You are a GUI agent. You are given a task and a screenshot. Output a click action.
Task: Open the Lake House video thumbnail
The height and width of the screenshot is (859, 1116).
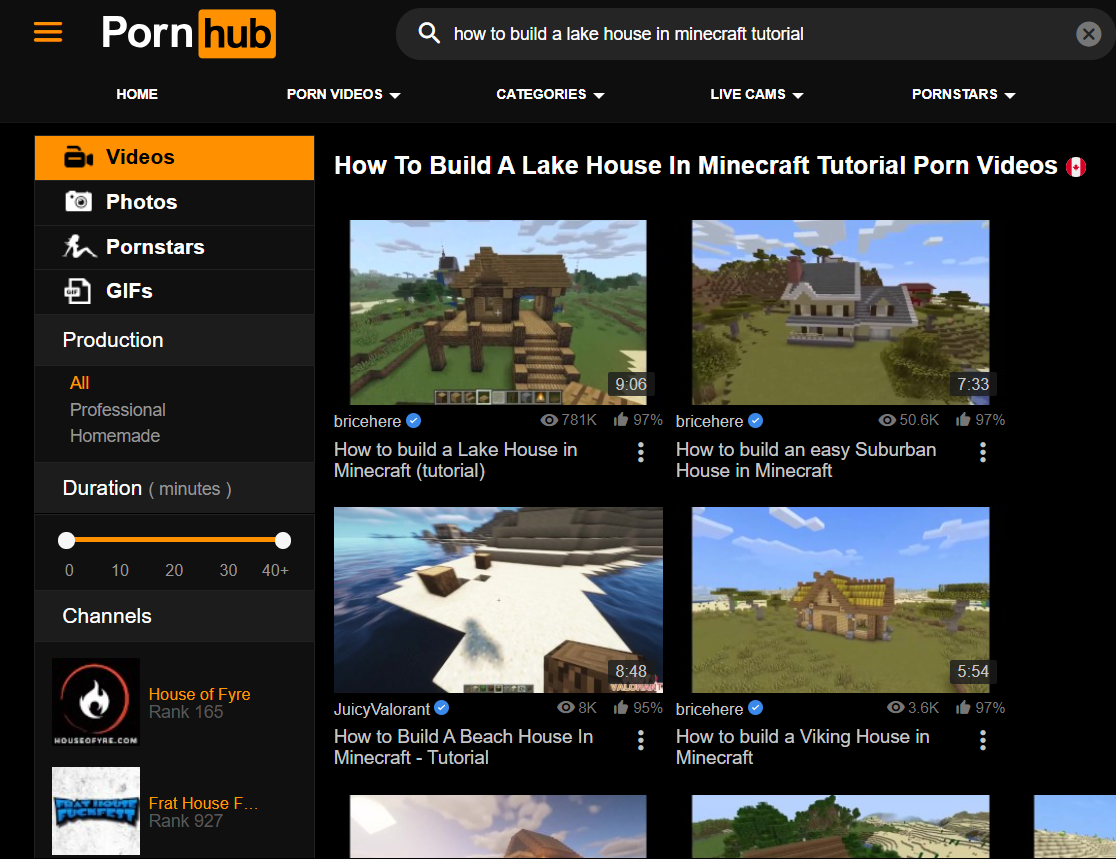498,312
